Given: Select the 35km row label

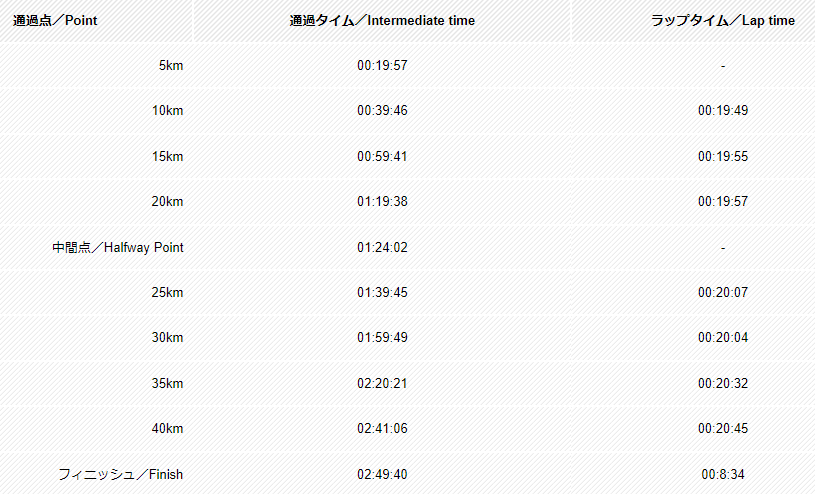Looking at the screenshot, I should (168, 384).
